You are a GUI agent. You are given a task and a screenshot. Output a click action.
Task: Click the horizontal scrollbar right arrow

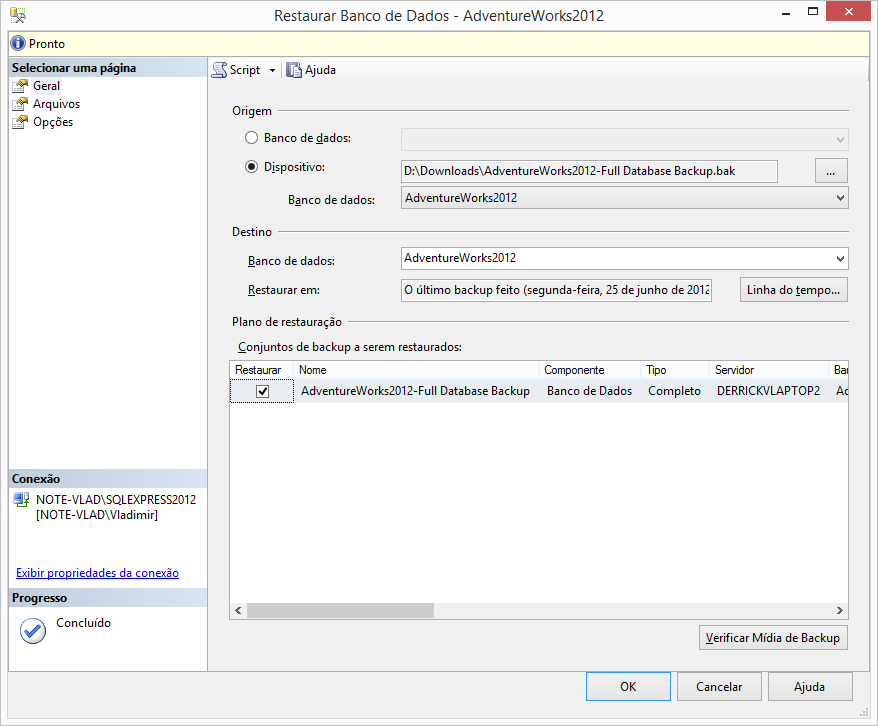(x=839, y=611)
